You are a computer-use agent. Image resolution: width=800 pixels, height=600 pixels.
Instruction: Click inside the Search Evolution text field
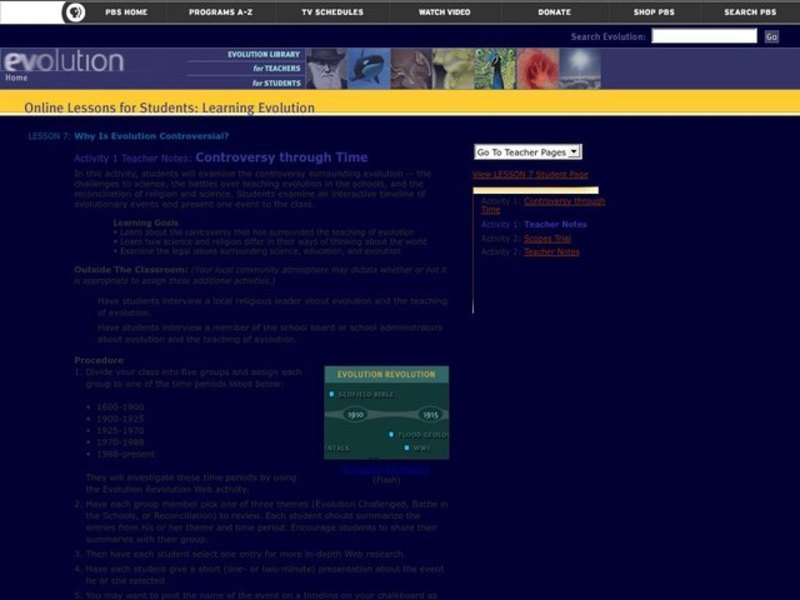pos(704,36)
